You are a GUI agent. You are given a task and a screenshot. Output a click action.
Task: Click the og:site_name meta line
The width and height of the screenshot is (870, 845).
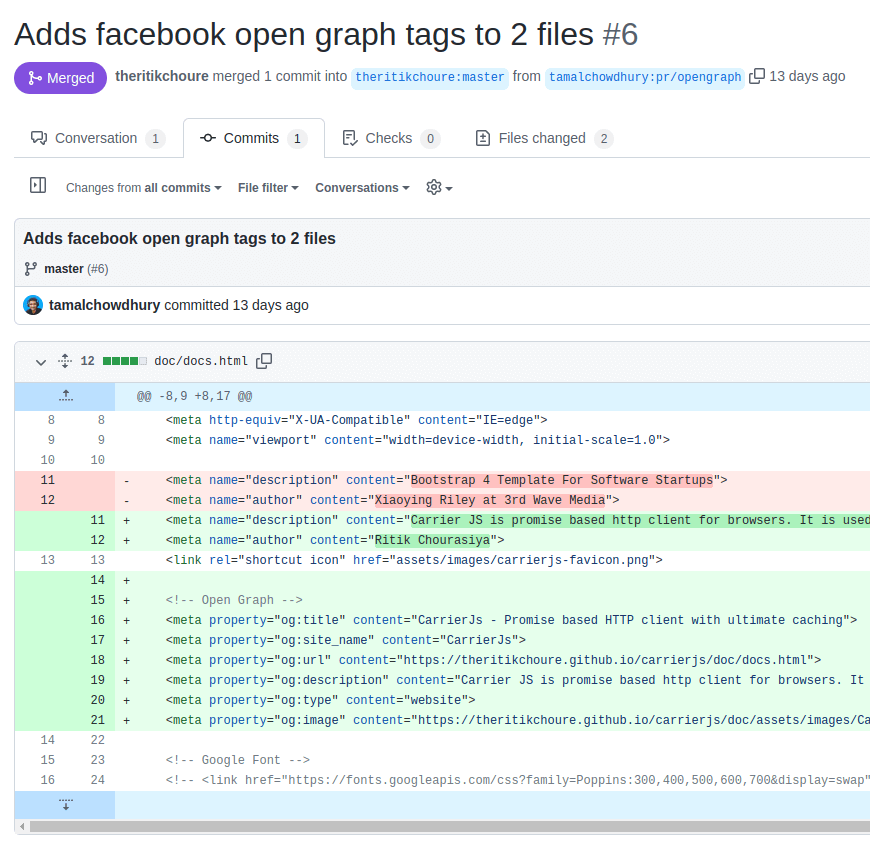coord(346,640)
